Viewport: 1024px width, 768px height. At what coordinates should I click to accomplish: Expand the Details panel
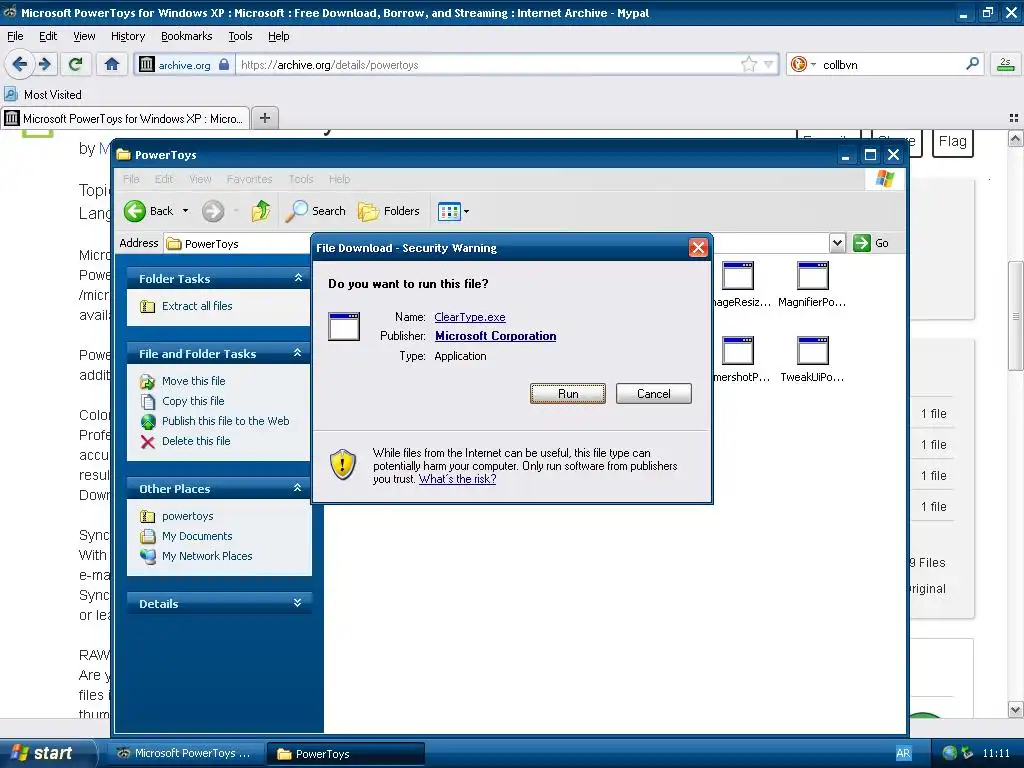(298, 603)
